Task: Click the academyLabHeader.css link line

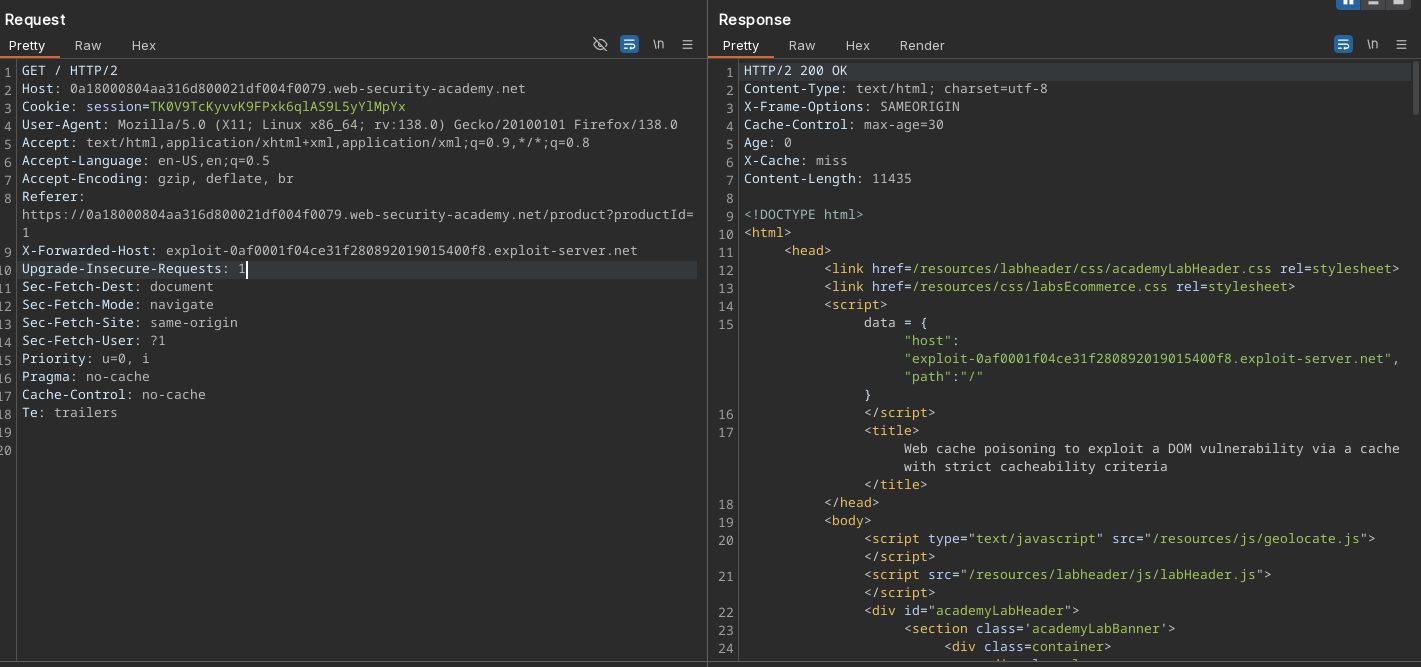Action: tap(1112, 268)
